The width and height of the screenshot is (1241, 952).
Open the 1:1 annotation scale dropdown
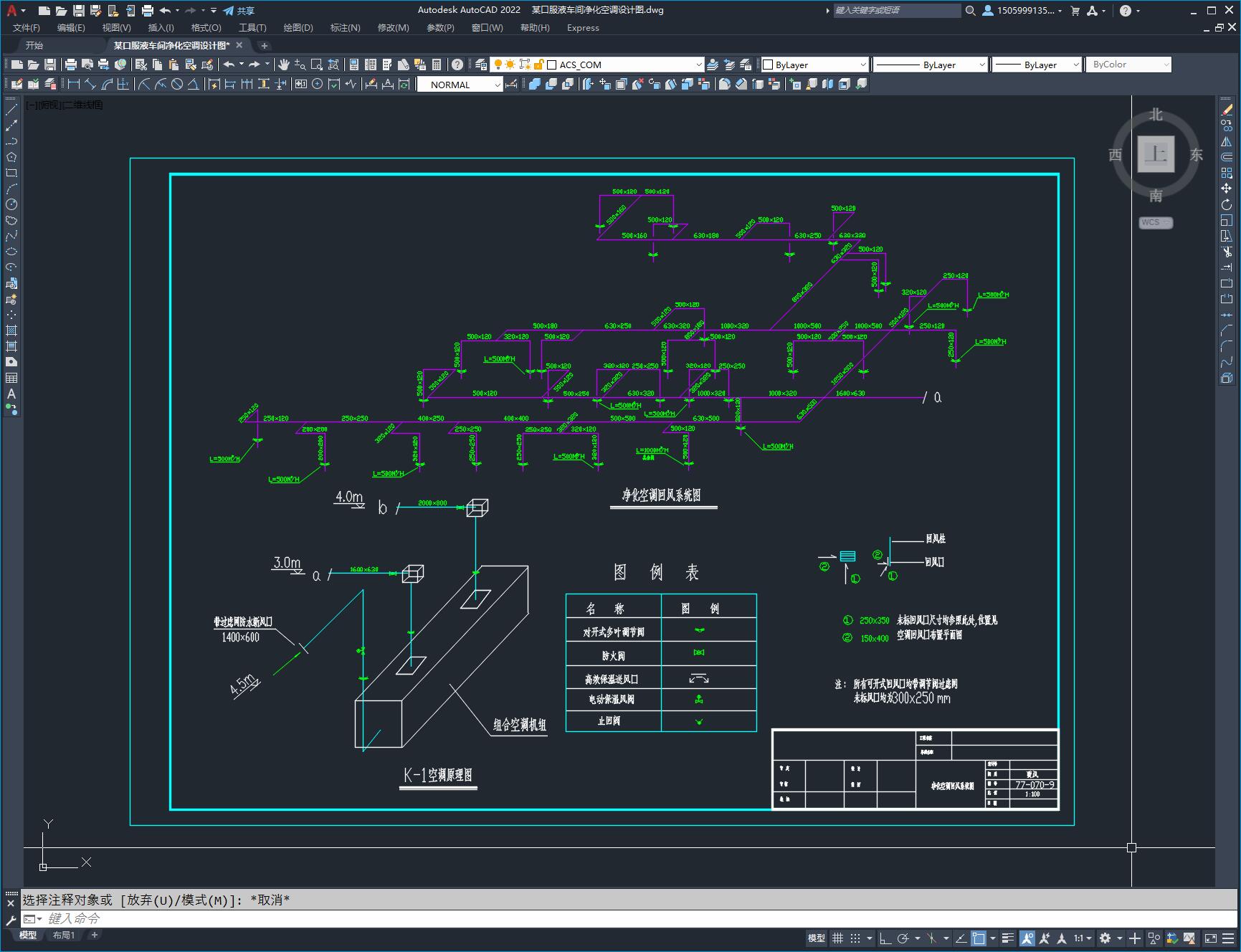tap(1083, 938)
